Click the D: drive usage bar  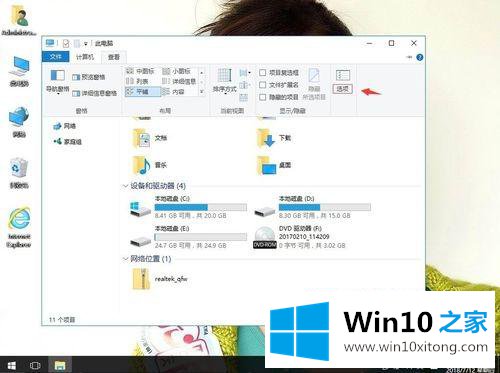325,207
